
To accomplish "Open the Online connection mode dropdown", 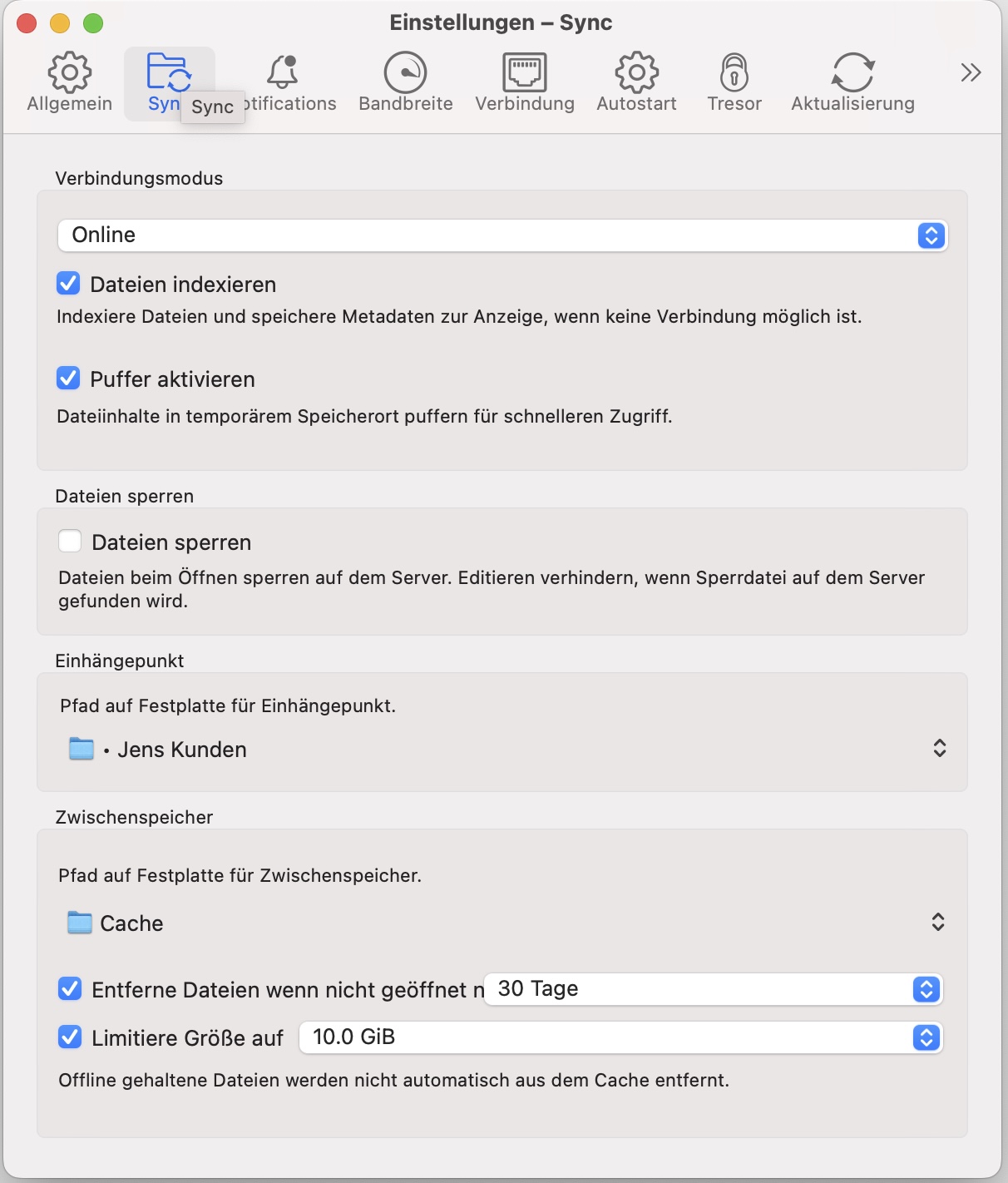I will point(502,235).
